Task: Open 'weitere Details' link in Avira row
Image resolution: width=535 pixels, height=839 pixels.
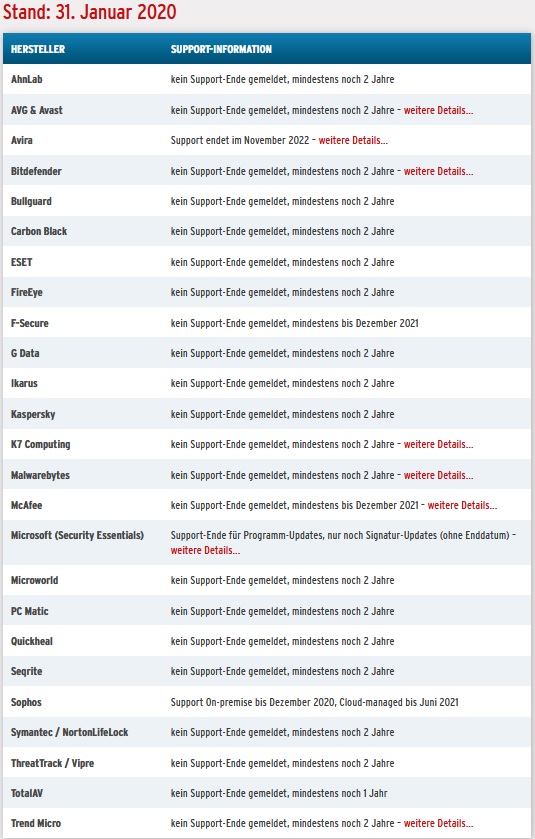Action: [353, 140]
